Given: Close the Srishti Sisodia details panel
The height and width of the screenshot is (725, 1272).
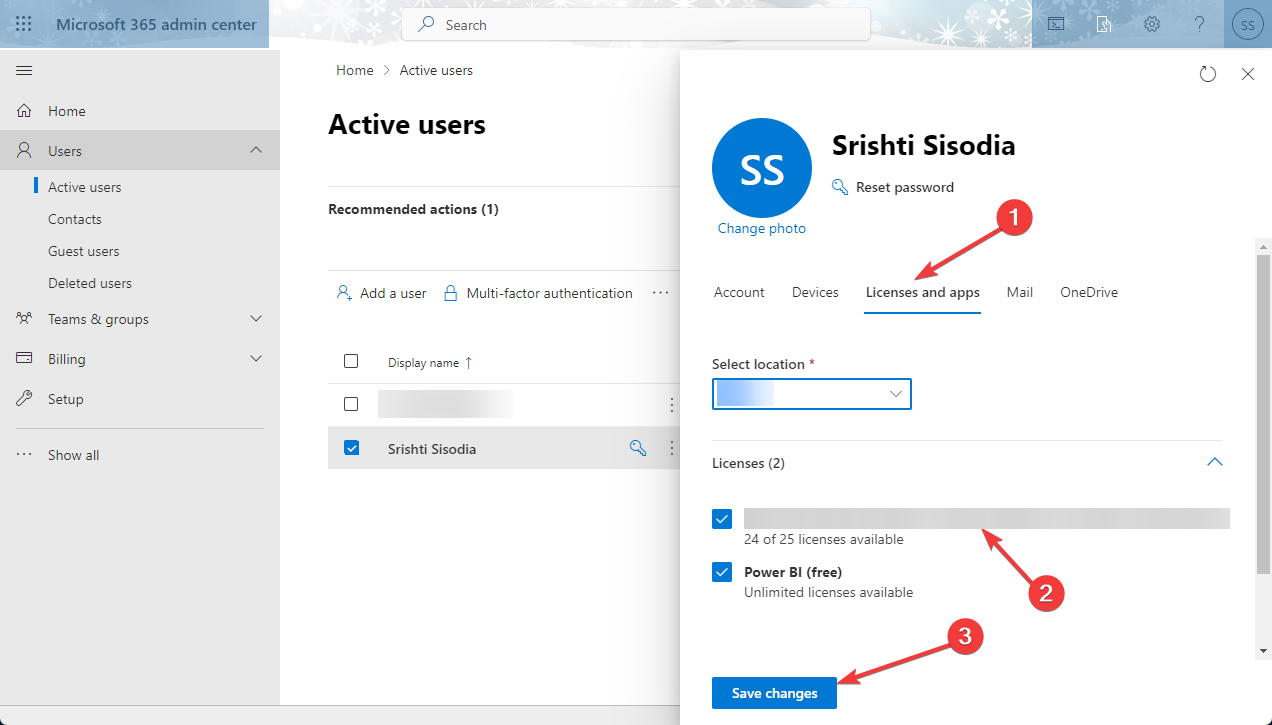Looking at the screenshot, I should (1247, 73).
